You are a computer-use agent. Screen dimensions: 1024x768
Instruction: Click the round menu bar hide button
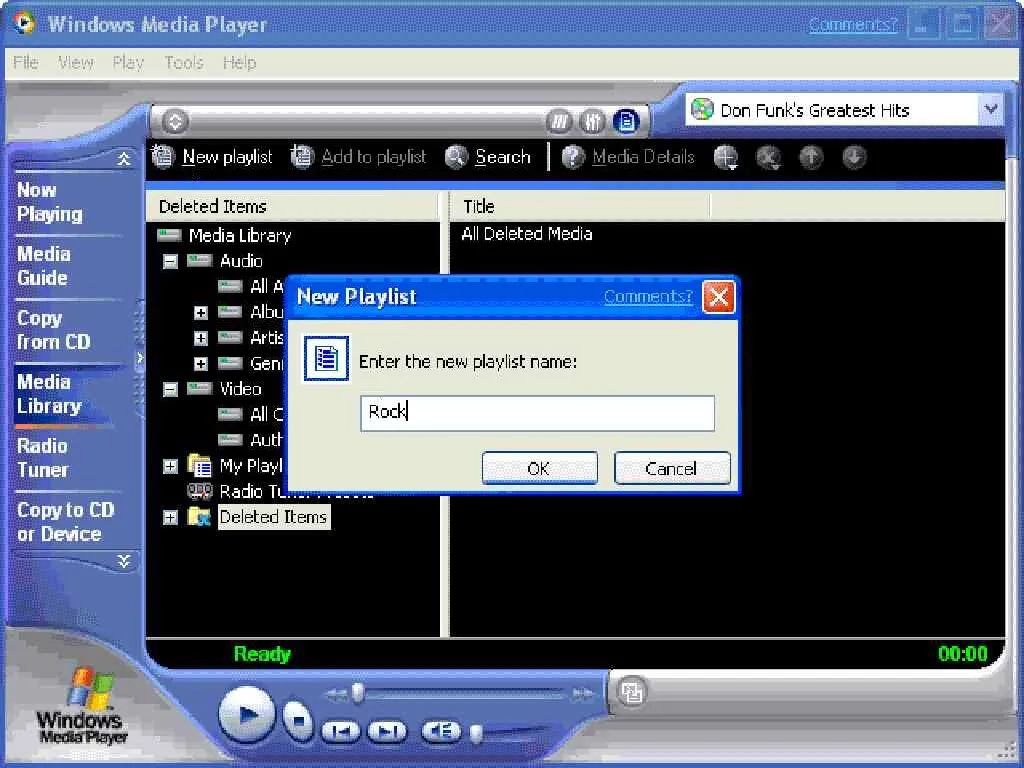pos(175,121)
